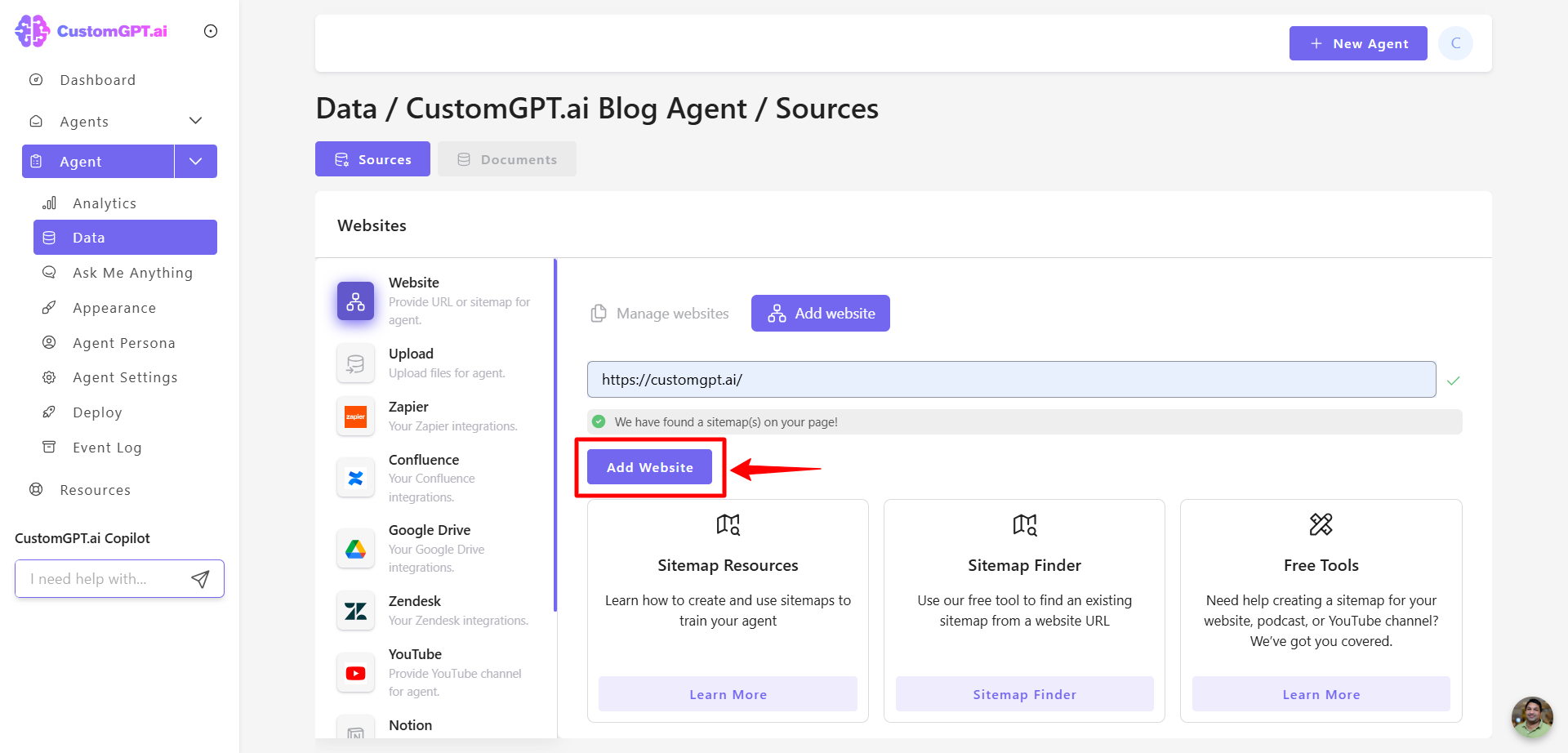Click the Resources lifebuoy icon
The height and width of the screenshot is (753, 1568).
[x=36, y=489]
